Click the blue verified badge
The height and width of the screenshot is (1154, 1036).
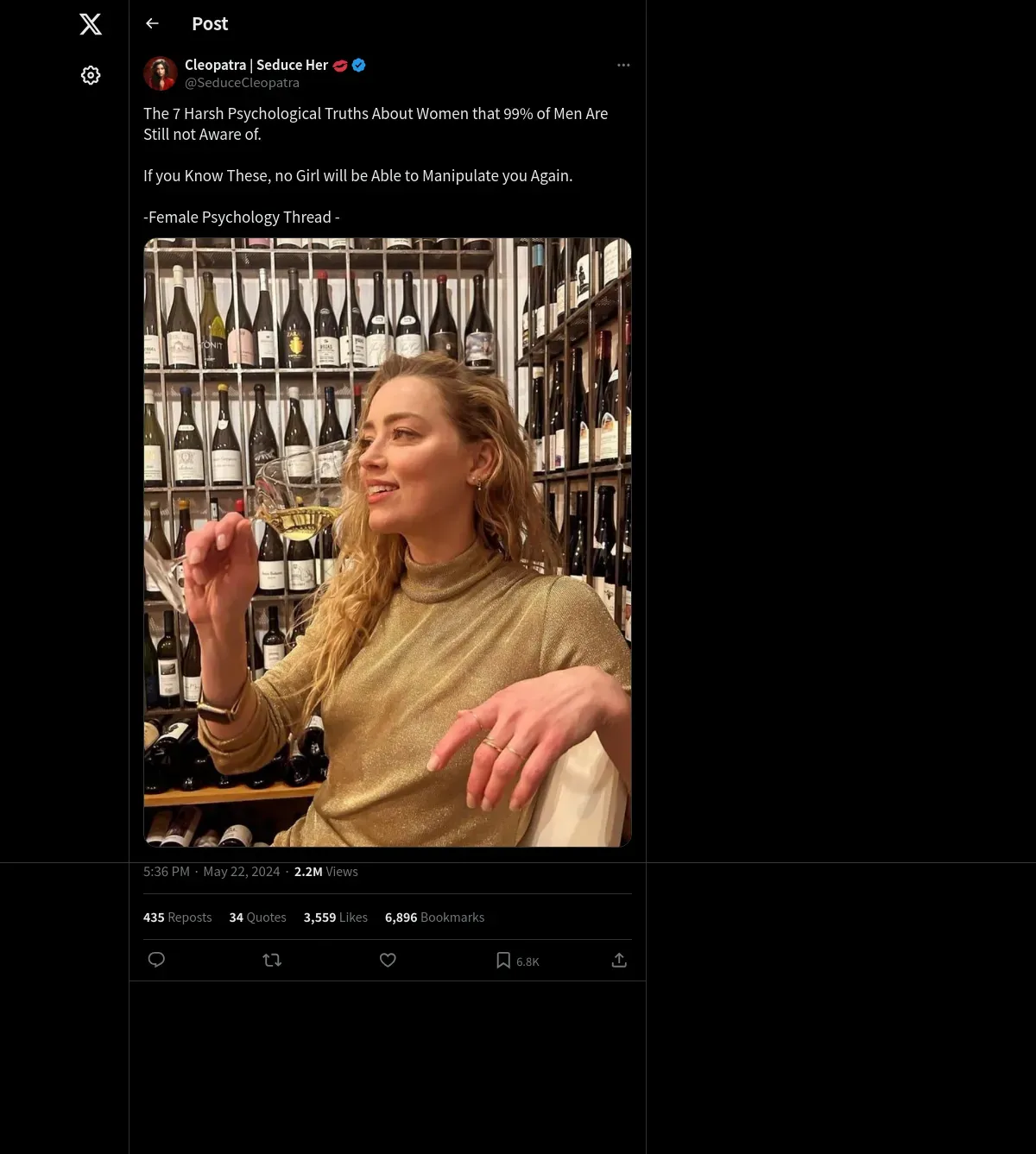click(x=359, y=65)
